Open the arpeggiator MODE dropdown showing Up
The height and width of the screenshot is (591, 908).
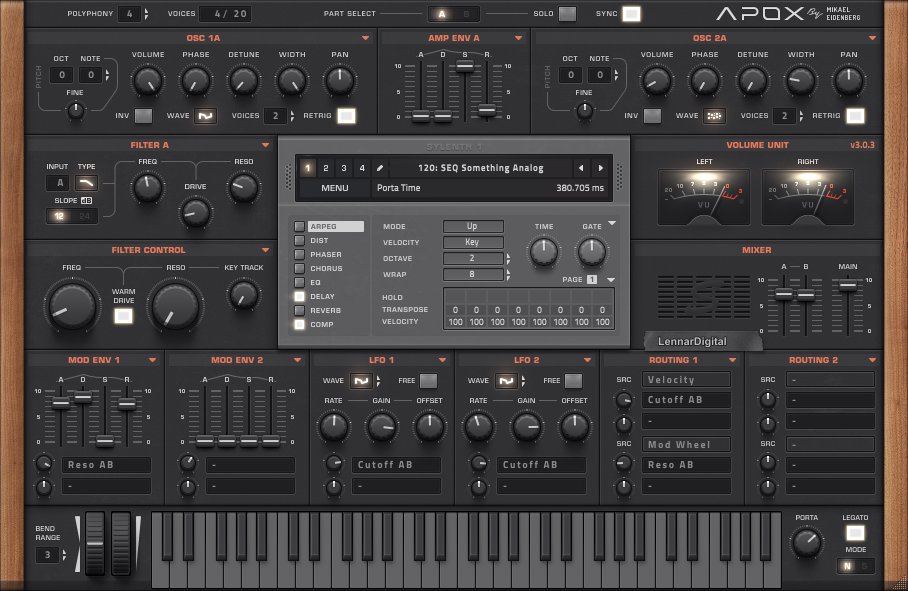pyautogui.click(x=472, y=226)
